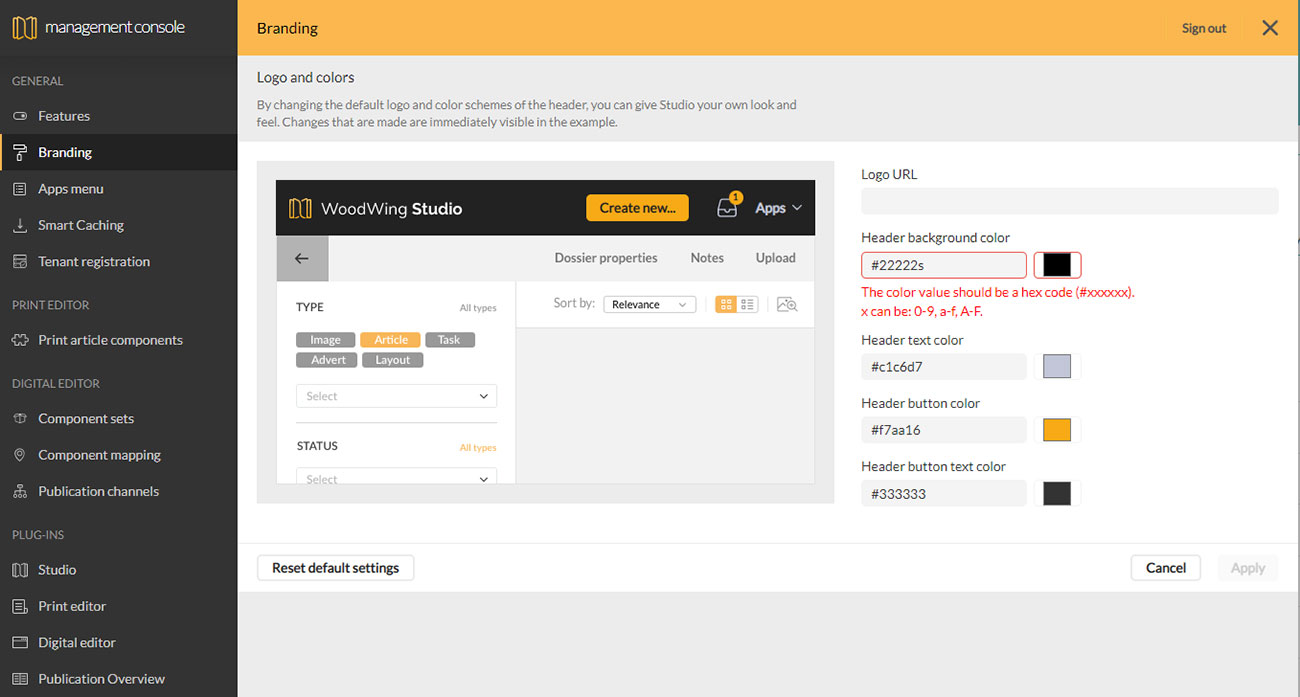Click the Branding paint roller icon

coord(20,152)
